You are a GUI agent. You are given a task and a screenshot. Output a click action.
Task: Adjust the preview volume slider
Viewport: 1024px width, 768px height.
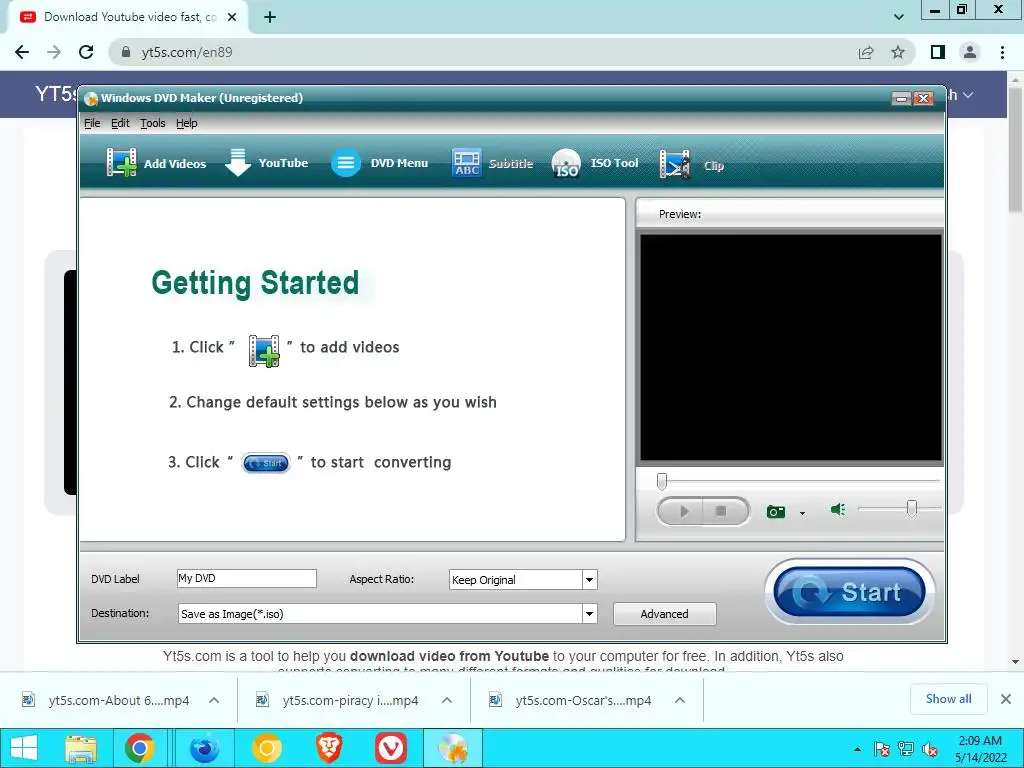pyautogui.click(x=912, y=508)
